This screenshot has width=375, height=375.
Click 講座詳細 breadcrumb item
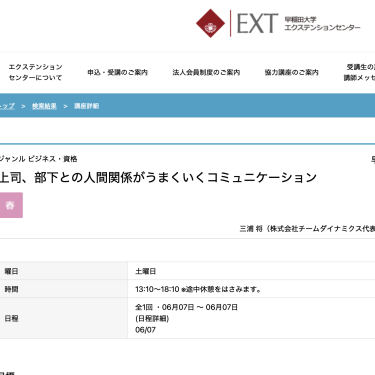[87, 106]
